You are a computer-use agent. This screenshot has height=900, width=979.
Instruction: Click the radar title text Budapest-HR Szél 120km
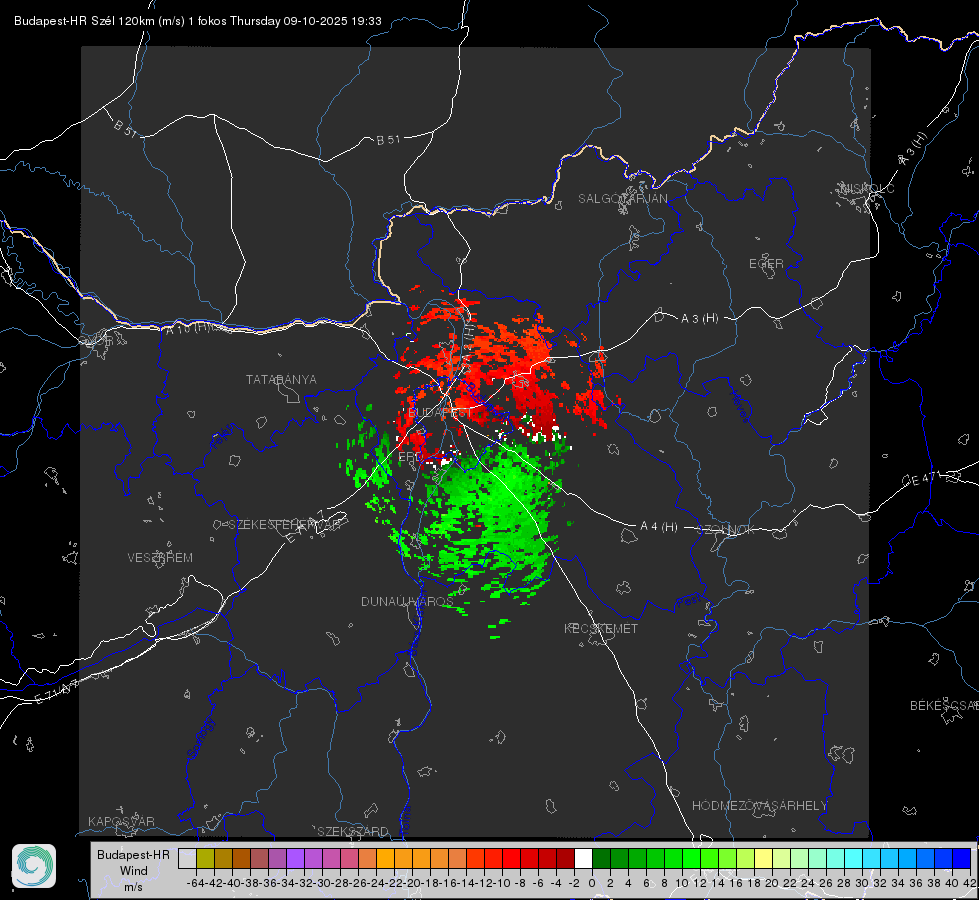coord(85,21)
